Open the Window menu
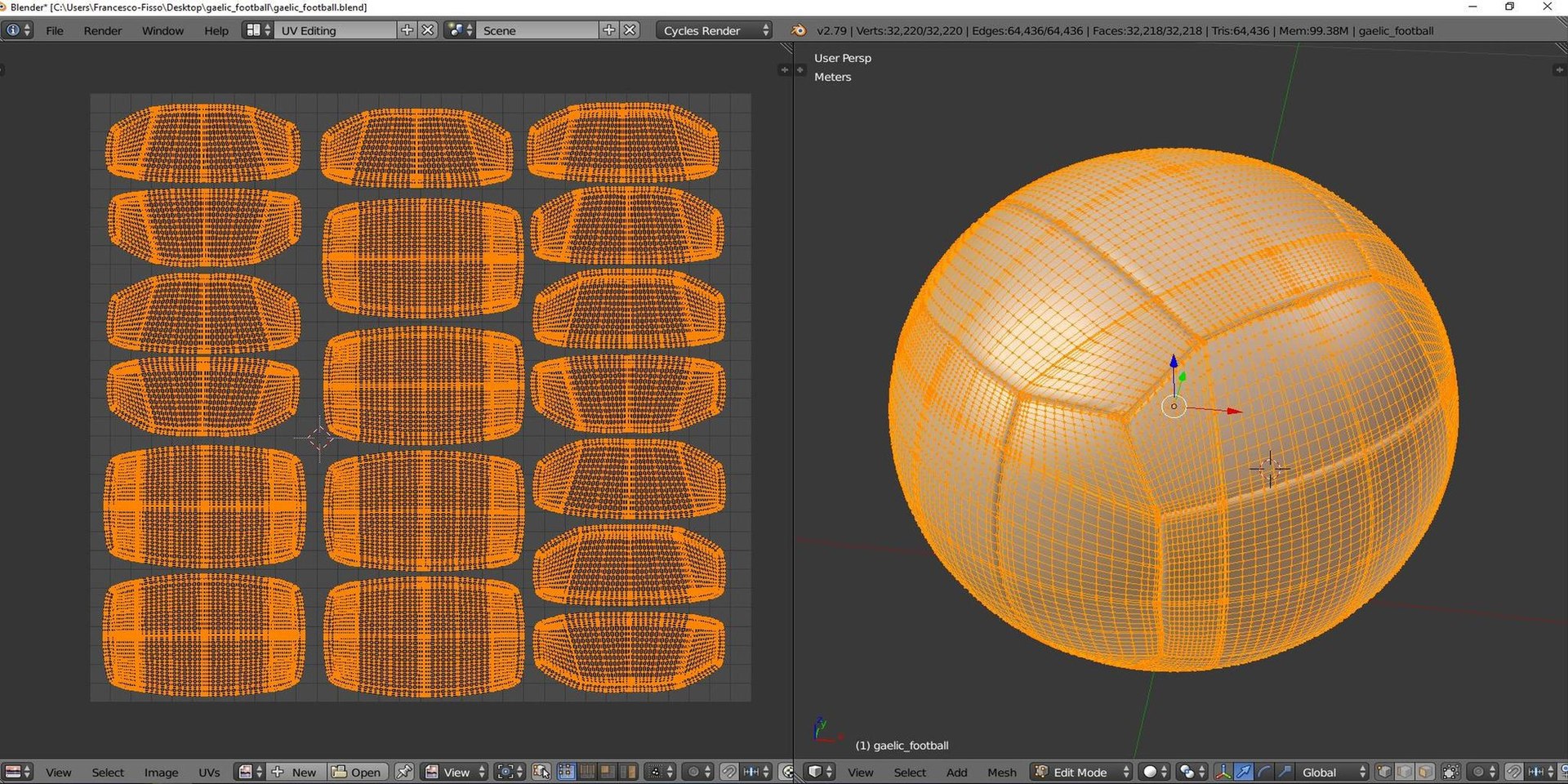 163,30
